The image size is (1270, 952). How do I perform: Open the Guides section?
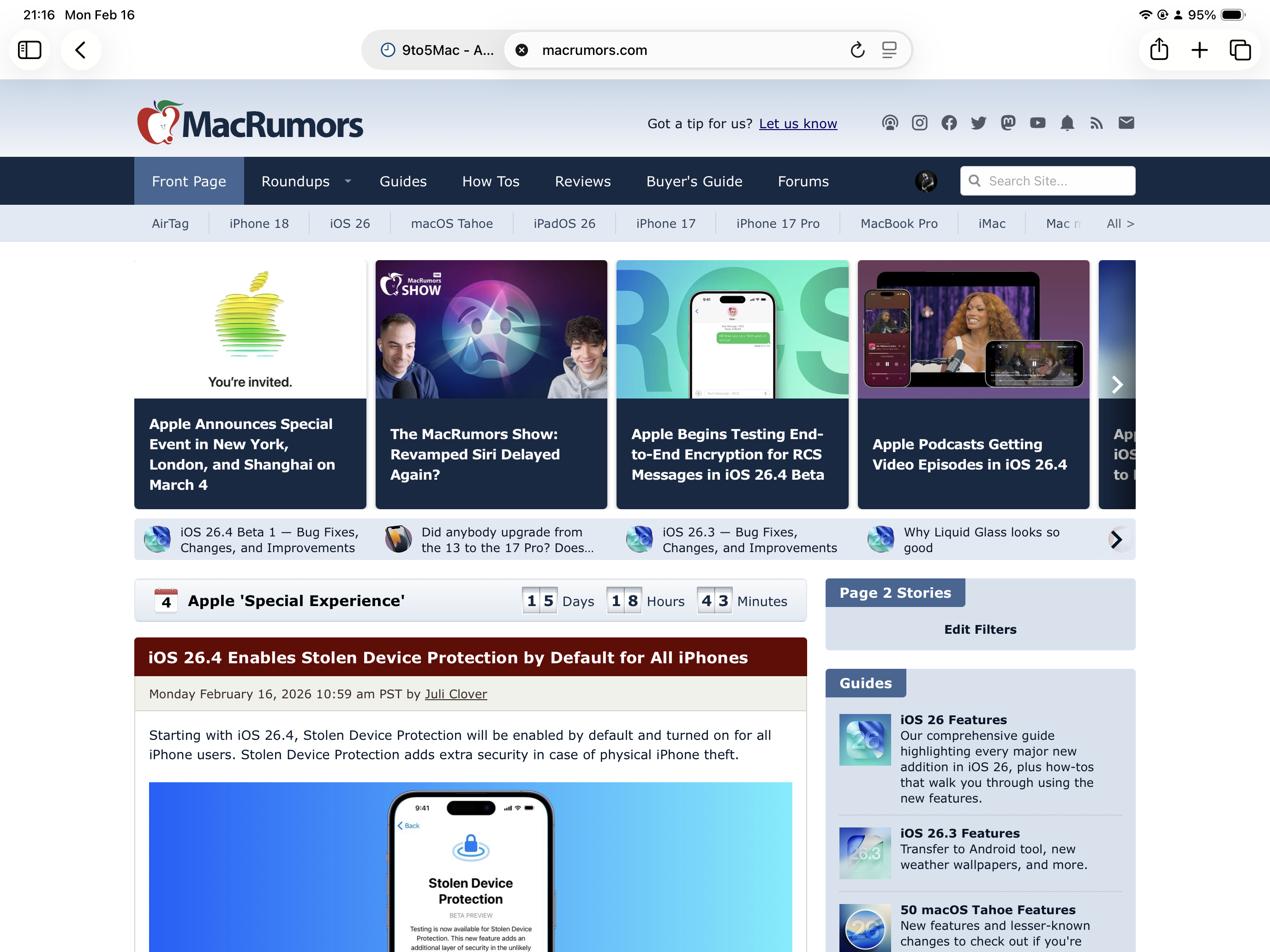coord(403,181)
